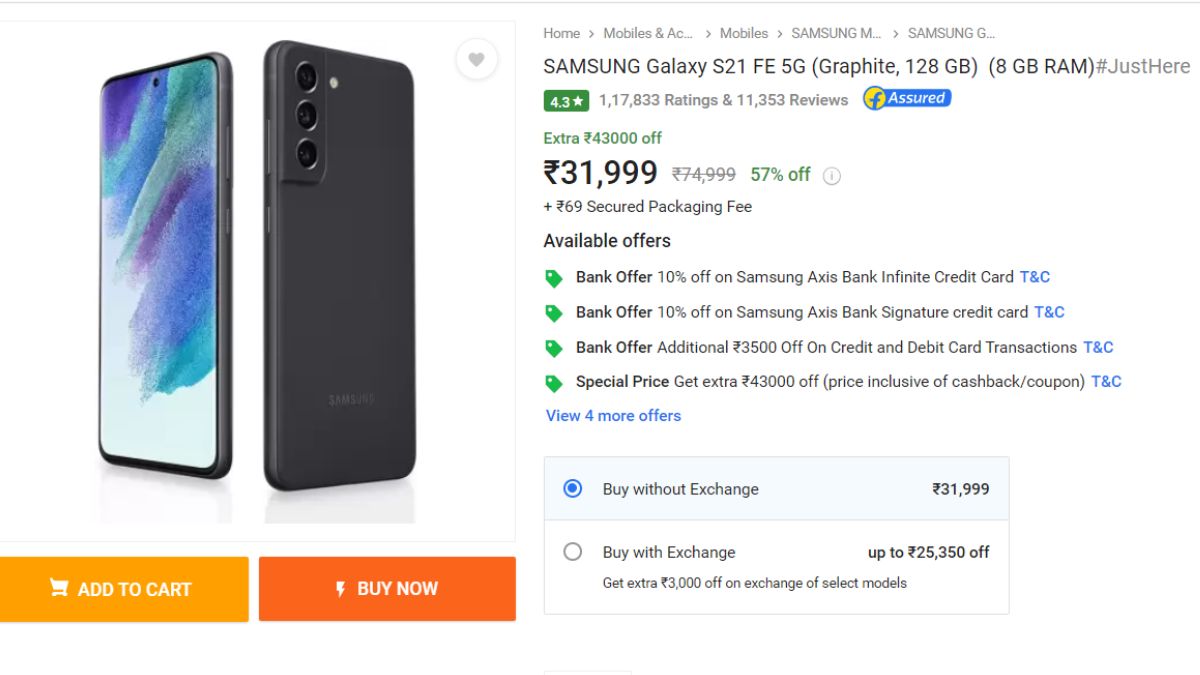
Task: Open the Home breadcrumb link
Action: point(561,33)
